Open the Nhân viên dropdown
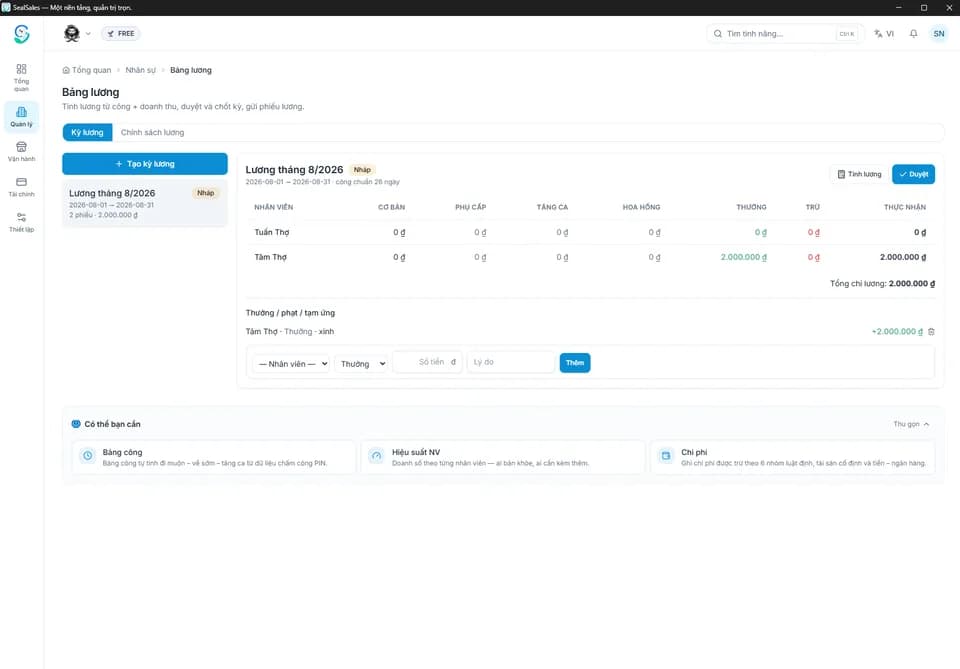The height and width of the screenshot is (669, 960). pyautogui.click(x=291, y=364)
